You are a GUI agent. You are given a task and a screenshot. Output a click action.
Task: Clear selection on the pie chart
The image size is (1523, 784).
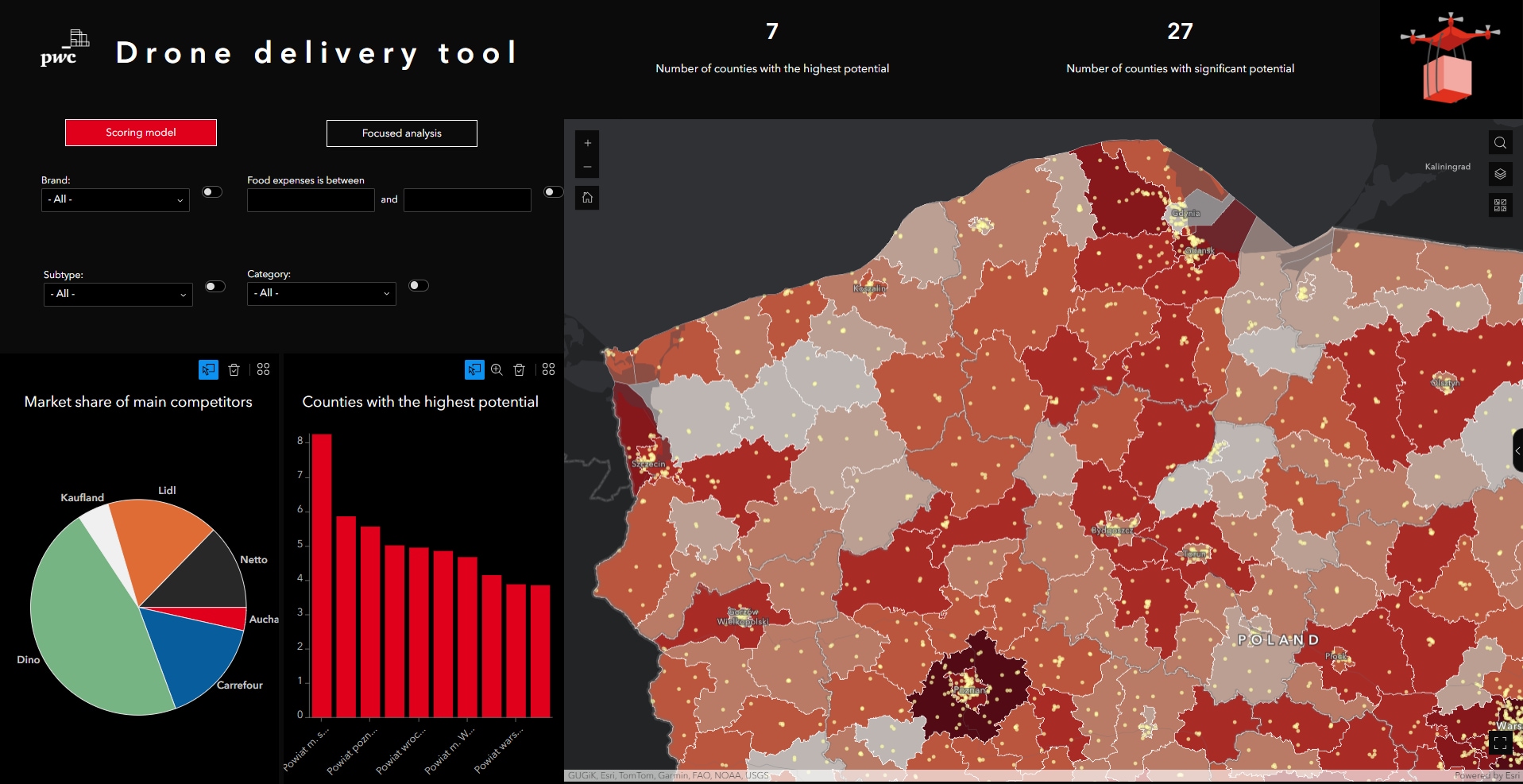pos(234,369)
